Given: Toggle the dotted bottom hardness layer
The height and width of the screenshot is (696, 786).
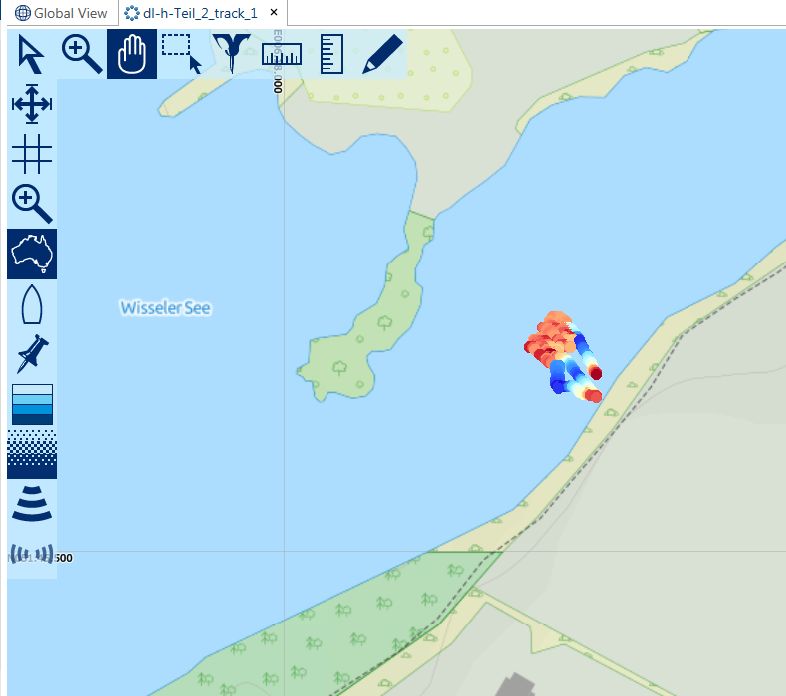Looking at the screenshot, I should click(x=32, y=454).
